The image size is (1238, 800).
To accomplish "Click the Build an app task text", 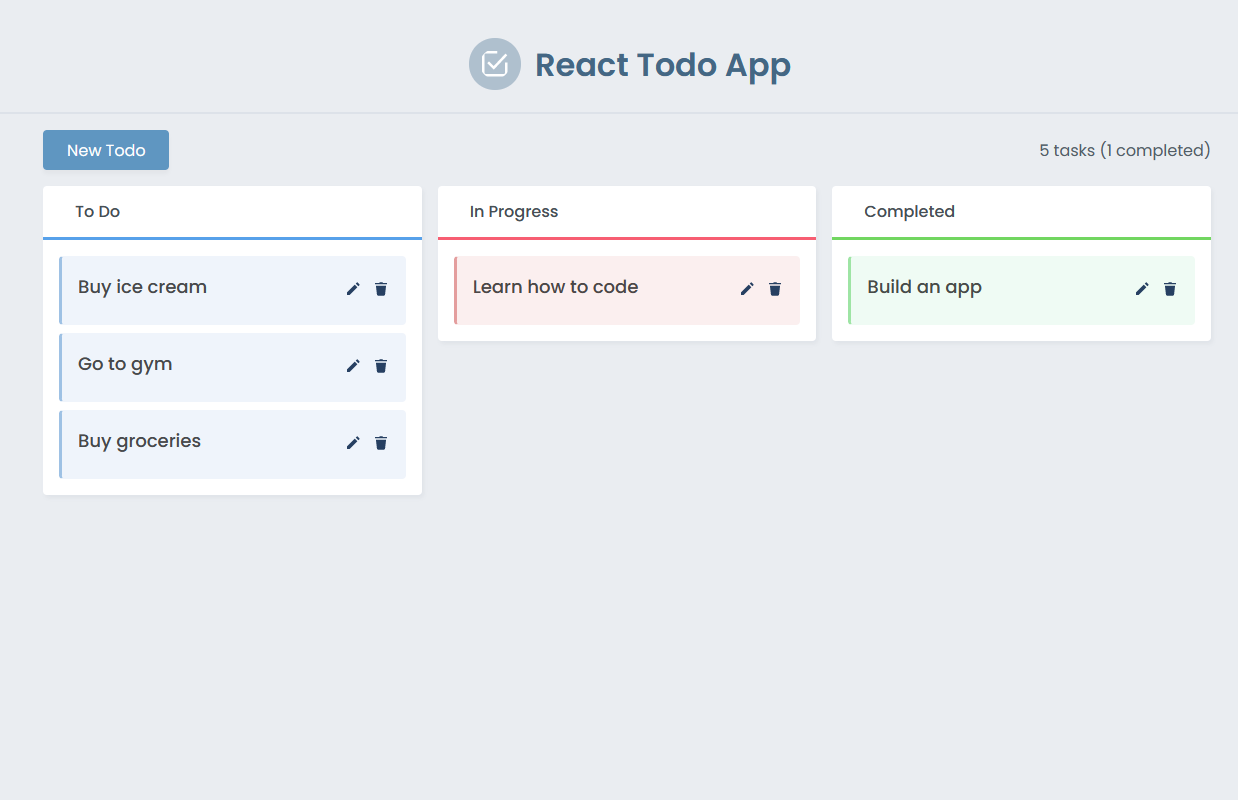I will pos(924,288).
